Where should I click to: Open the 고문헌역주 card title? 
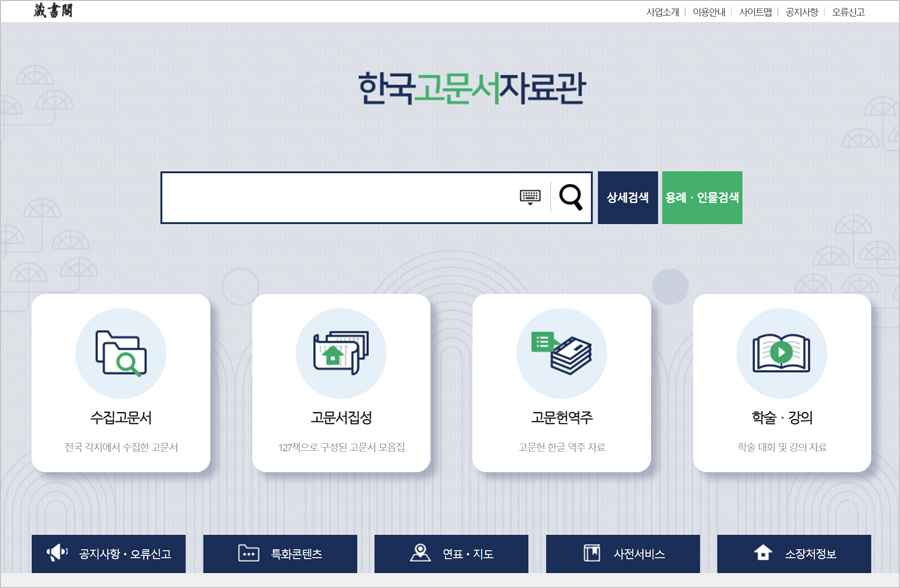562,417
